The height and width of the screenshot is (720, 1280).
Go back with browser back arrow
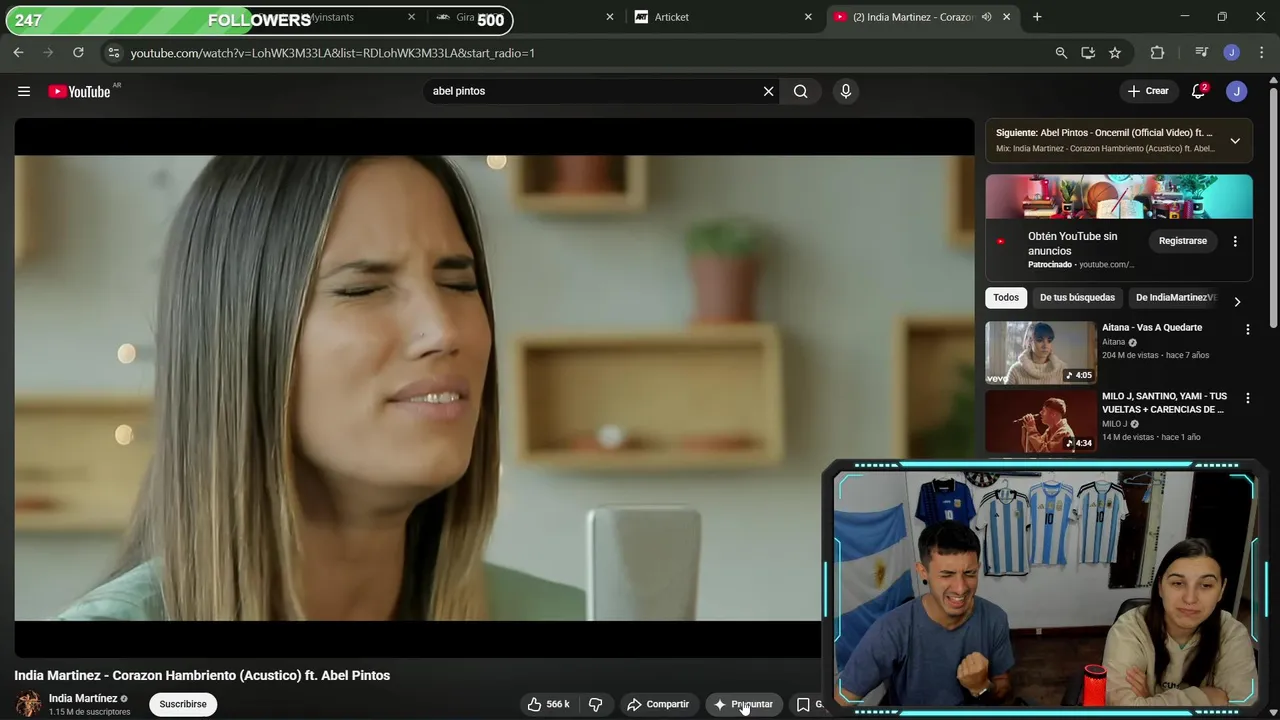pyautogui.click(x=18, y=52)
